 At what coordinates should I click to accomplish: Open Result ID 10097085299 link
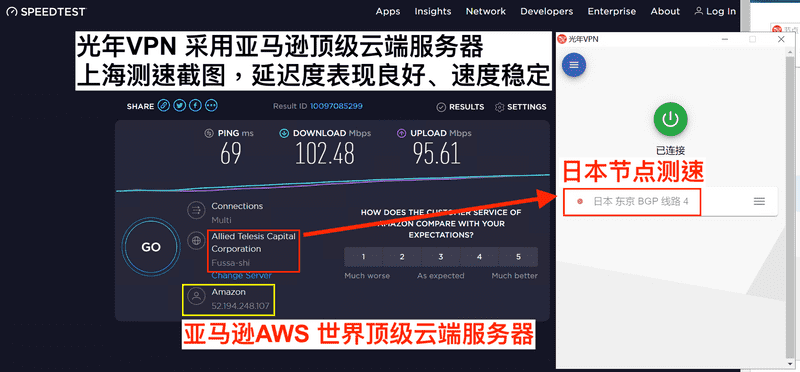336,106
